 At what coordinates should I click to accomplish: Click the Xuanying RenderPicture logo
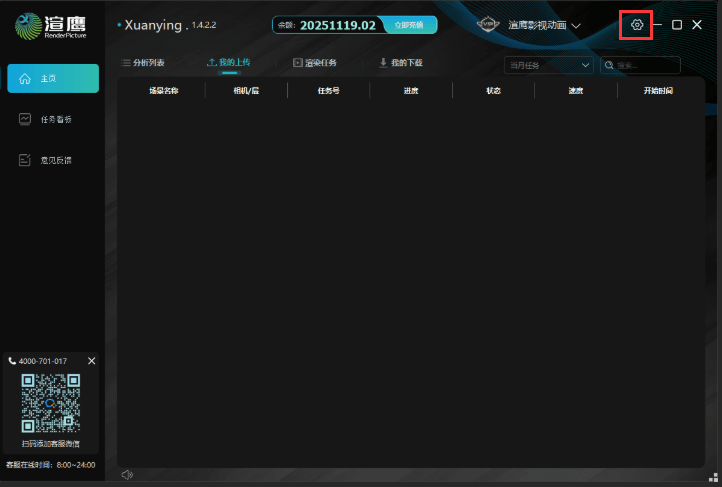pos(51,25)
